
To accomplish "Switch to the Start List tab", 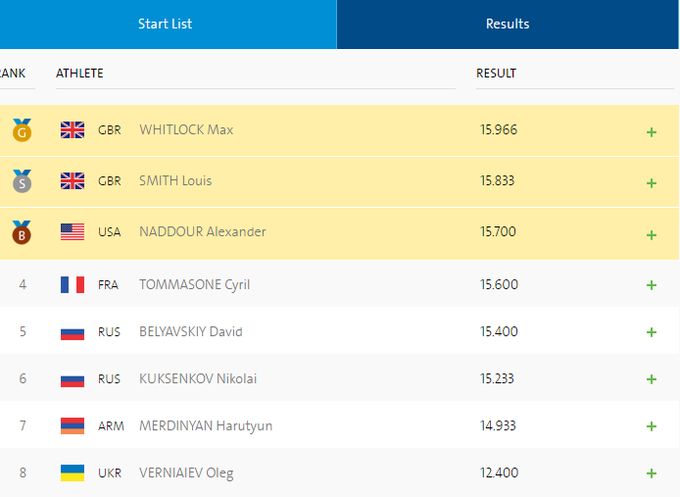I will [x=165, y=24].
